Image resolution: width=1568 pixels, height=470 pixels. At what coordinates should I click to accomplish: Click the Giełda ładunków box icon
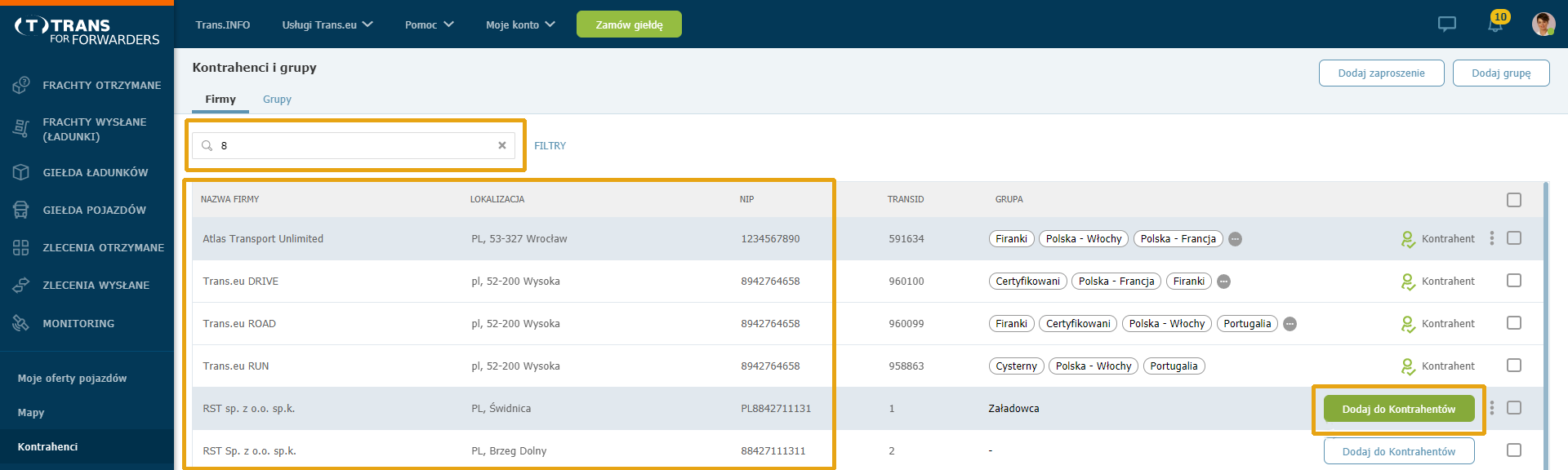point(21,172)
